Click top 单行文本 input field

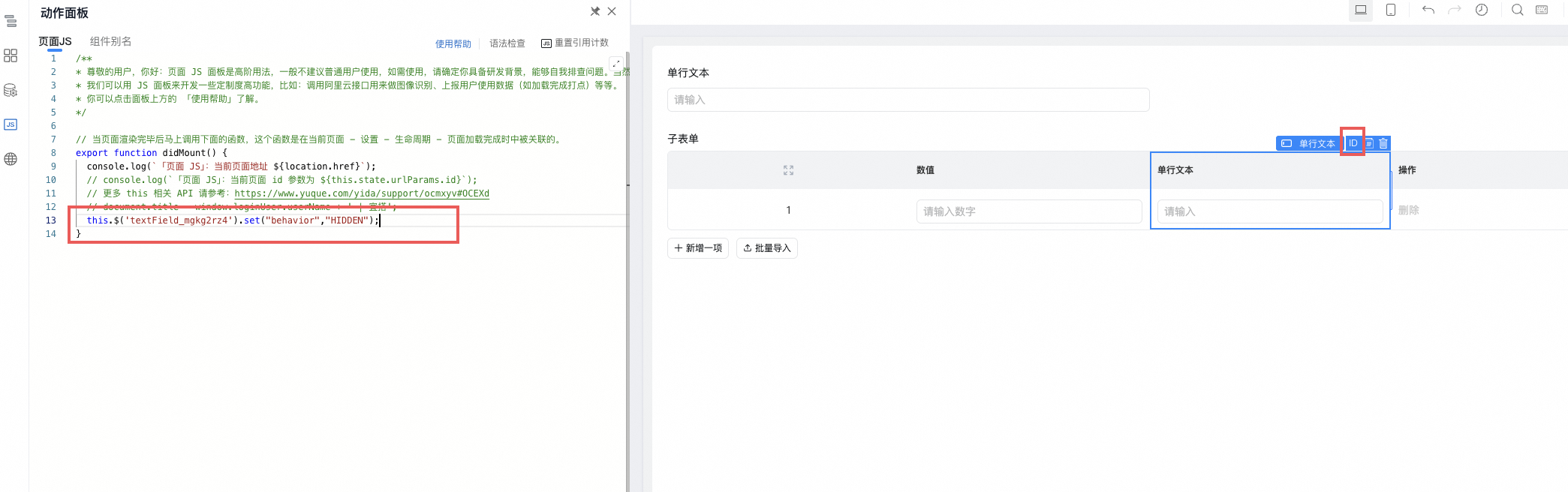908,100
